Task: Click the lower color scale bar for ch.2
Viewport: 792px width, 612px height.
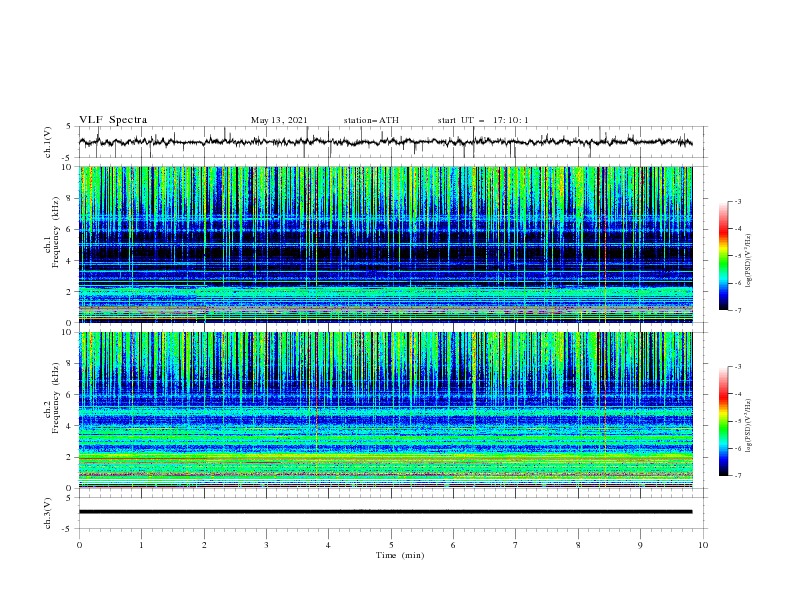Action: 723,421
